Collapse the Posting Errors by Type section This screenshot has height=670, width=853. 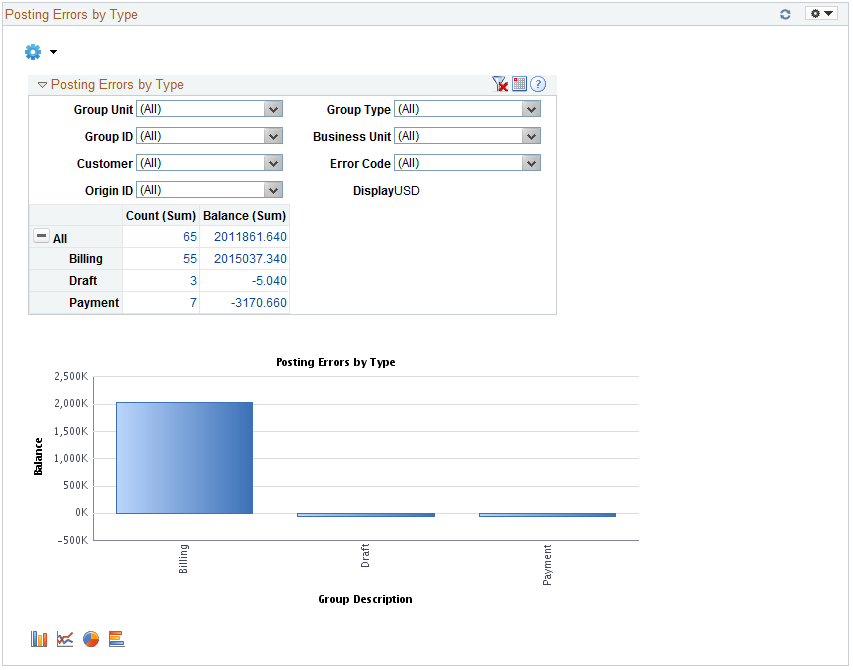coord(42,85)
